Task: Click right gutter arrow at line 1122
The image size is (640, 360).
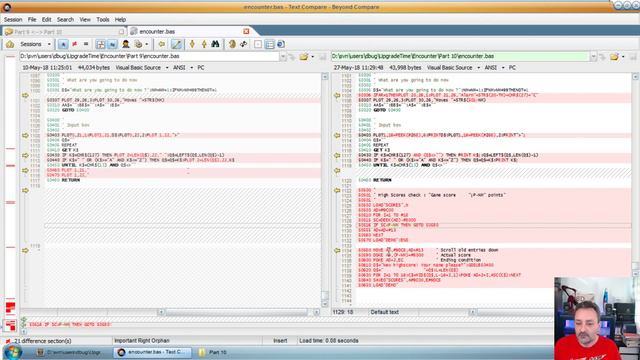Action: (337, 190)
